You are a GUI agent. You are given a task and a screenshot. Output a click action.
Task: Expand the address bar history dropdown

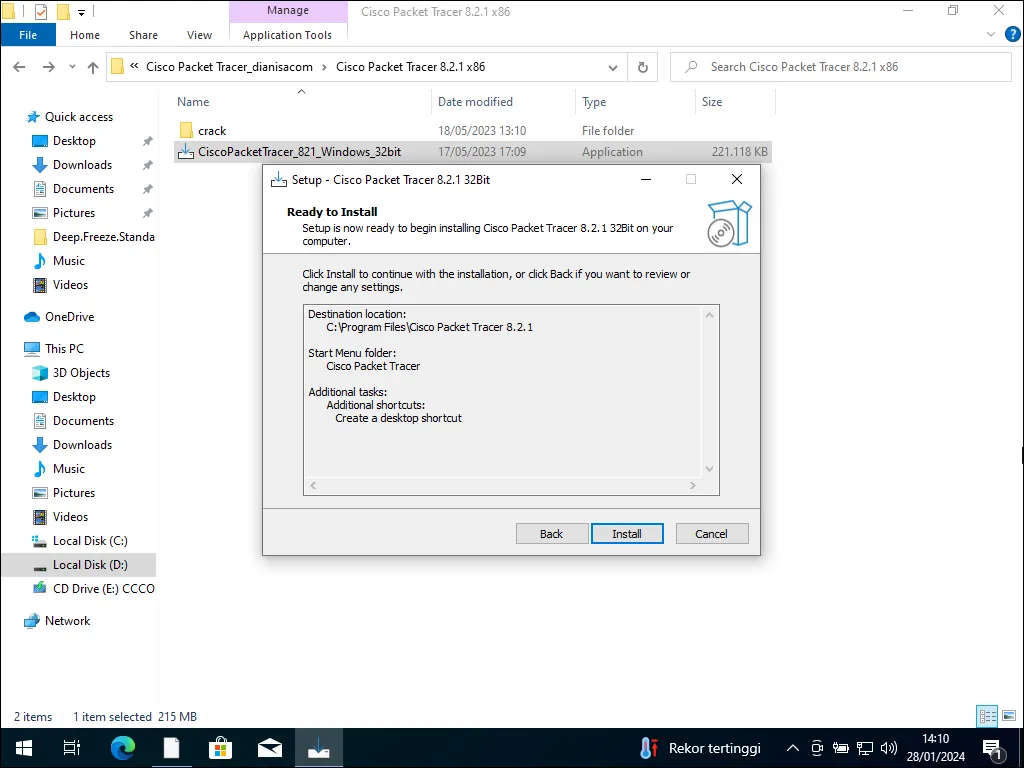(614, 67)
